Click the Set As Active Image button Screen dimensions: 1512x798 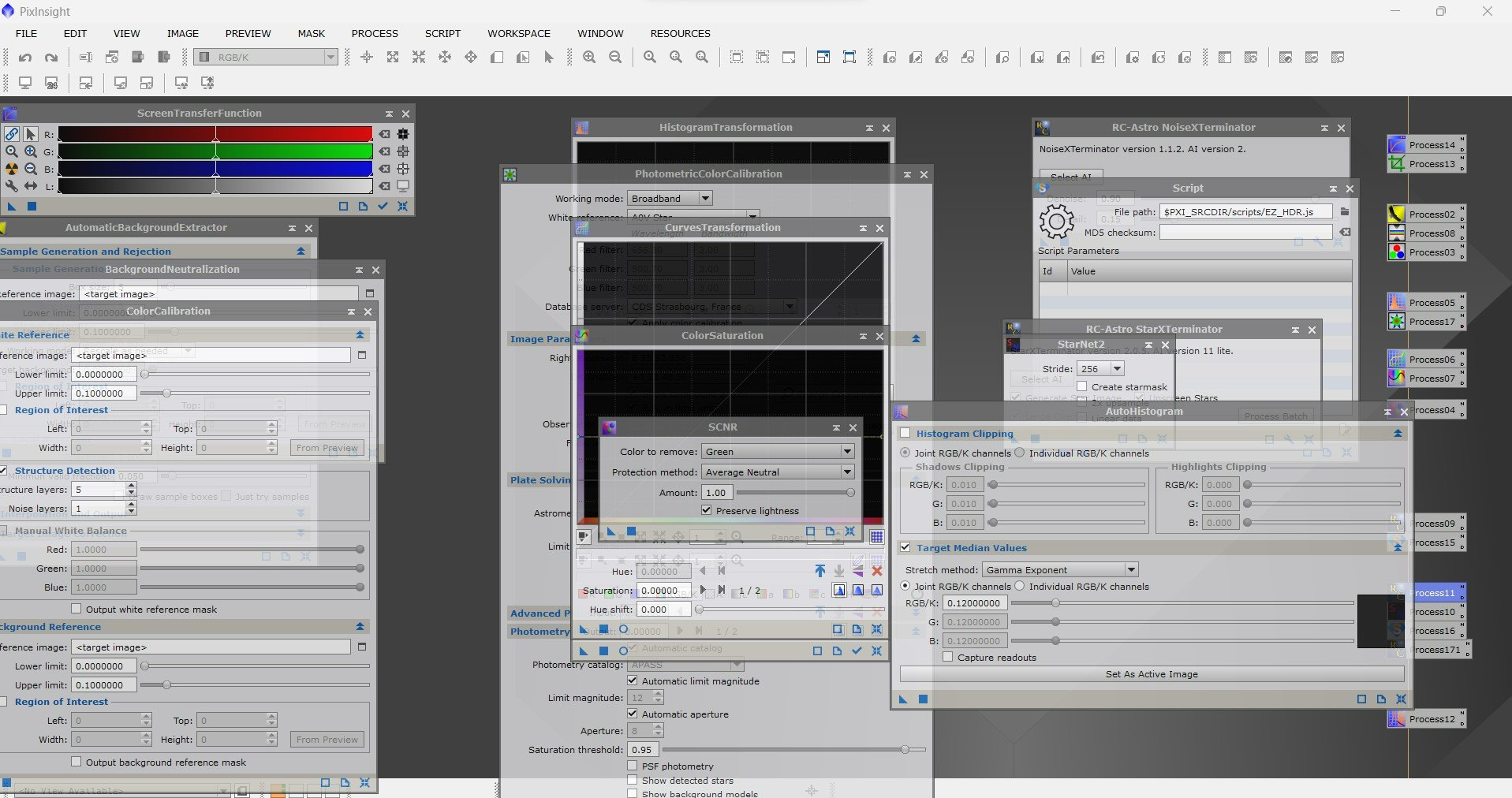(1152, 674)
